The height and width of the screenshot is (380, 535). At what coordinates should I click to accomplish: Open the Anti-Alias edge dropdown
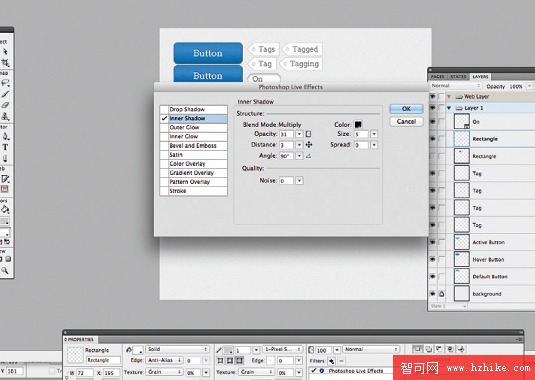165,361
